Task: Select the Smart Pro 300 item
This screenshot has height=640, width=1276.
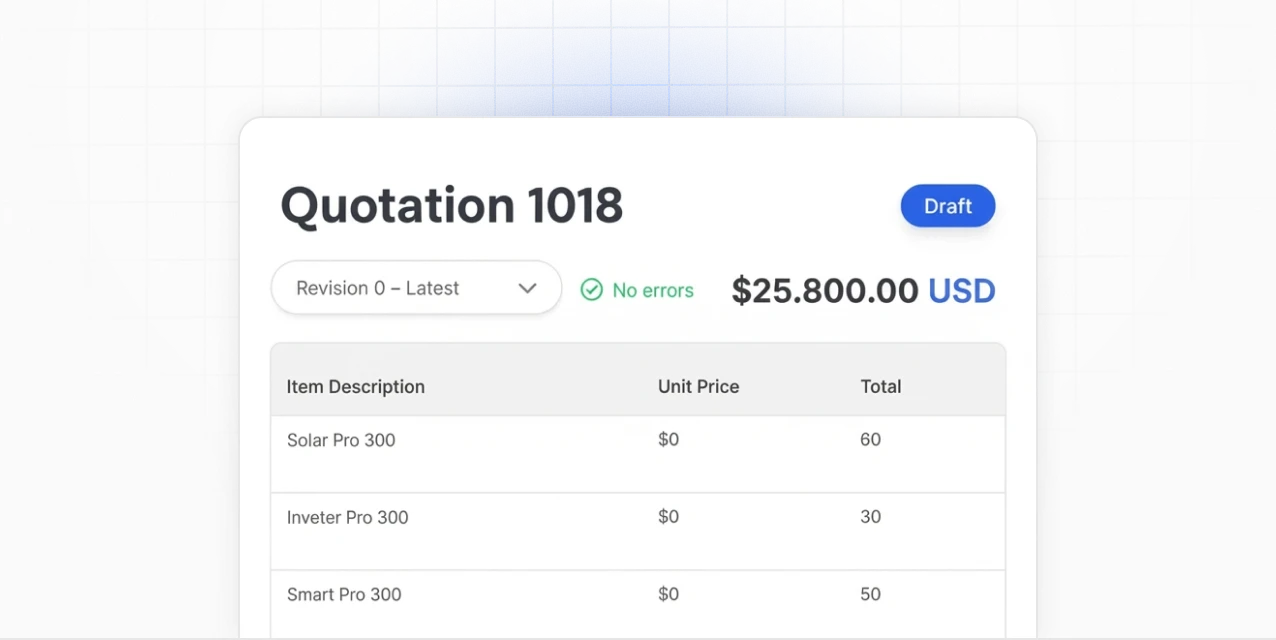Action: pyautogui.click(x=344, y=594)
